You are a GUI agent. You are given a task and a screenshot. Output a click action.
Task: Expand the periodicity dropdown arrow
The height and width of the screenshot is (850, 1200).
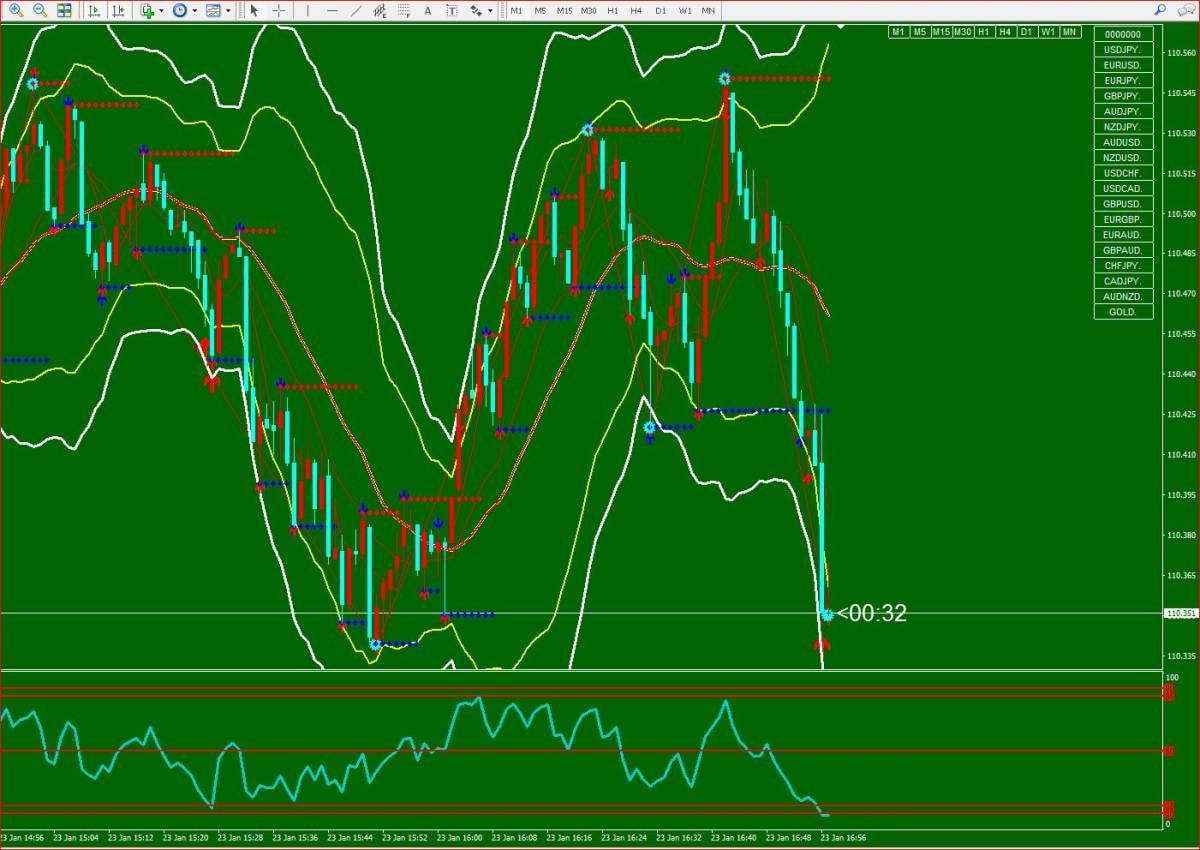point(194,10)
